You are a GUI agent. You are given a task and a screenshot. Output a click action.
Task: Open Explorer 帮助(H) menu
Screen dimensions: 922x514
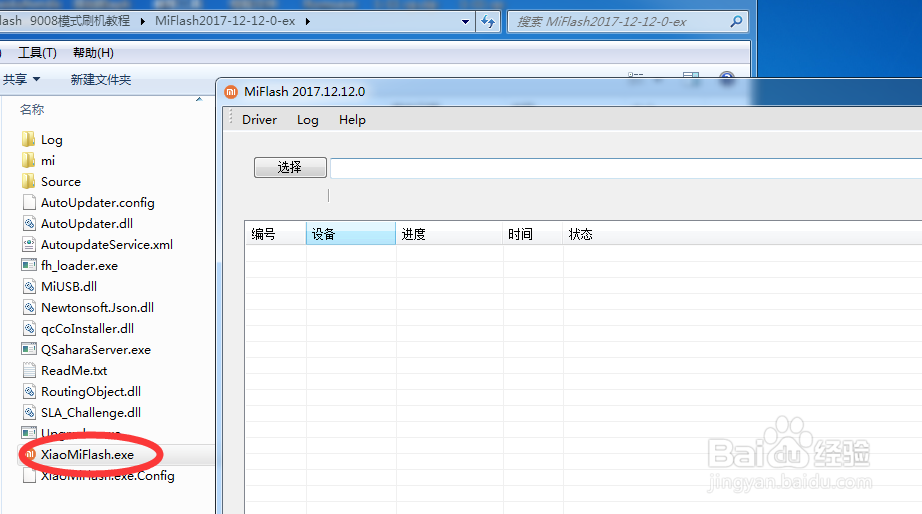coord(93,53)
